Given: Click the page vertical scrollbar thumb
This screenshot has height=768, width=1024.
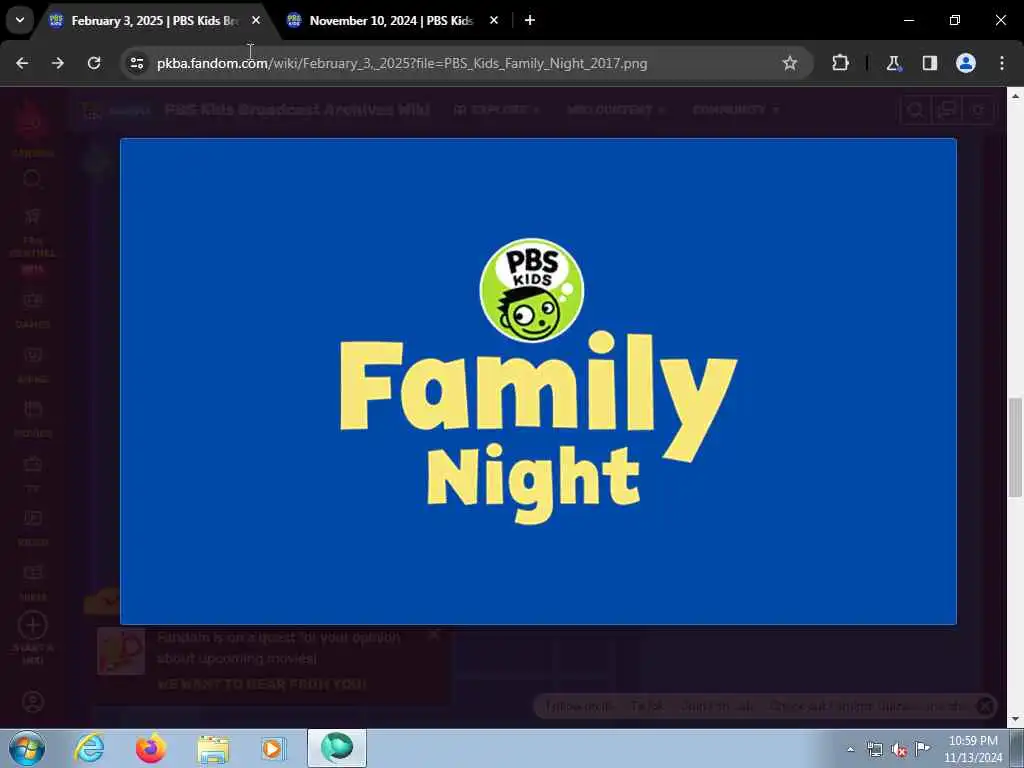Looking at the screenshot, I should (x=1015, y=447).
